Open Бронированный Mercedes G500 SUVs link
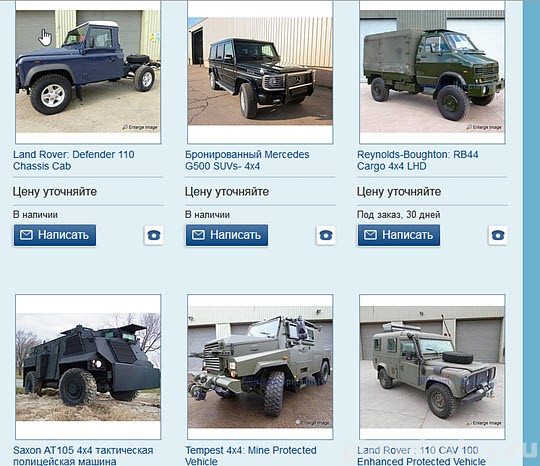The height and width of the screenshot is (466, 540). 247,160
